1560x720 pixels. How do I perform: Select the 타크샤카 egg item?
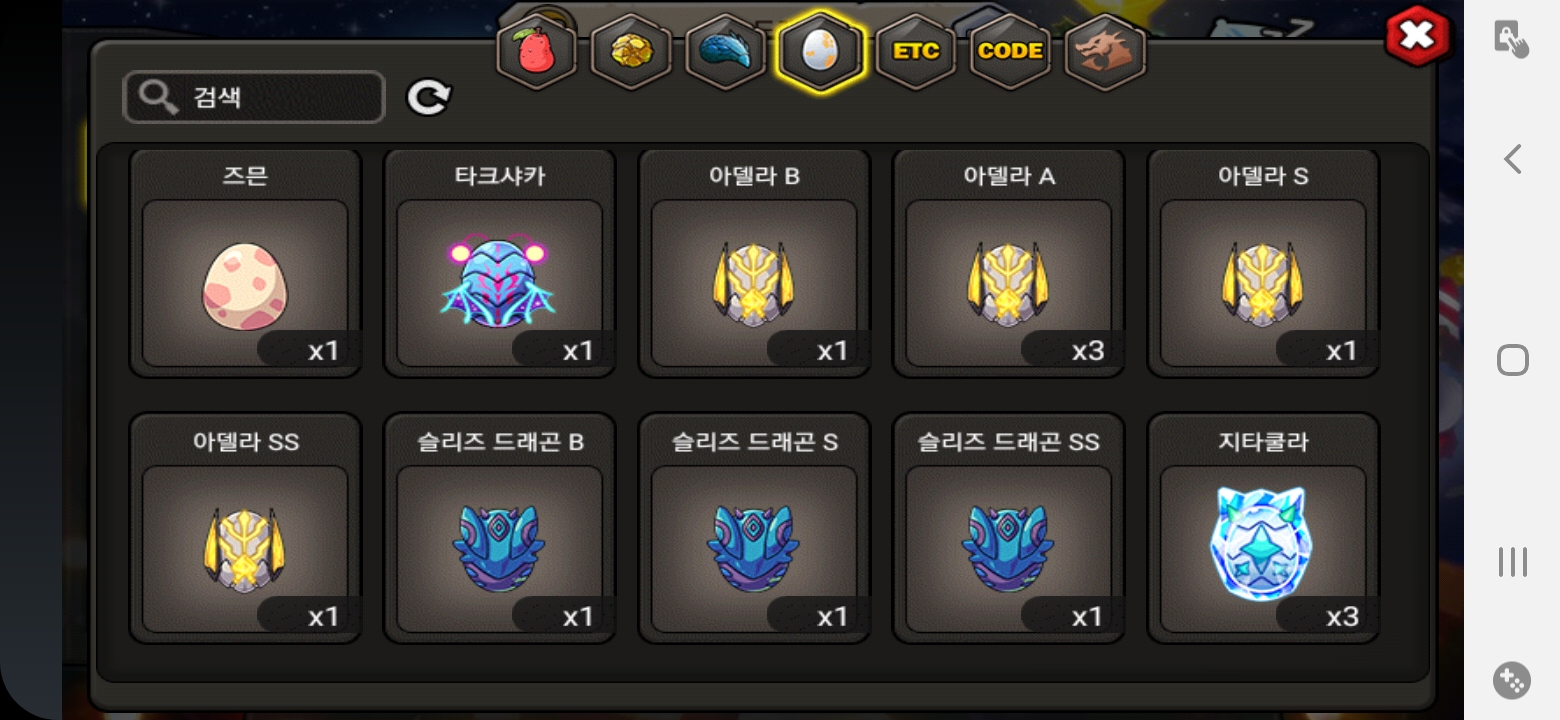[499, 263]
